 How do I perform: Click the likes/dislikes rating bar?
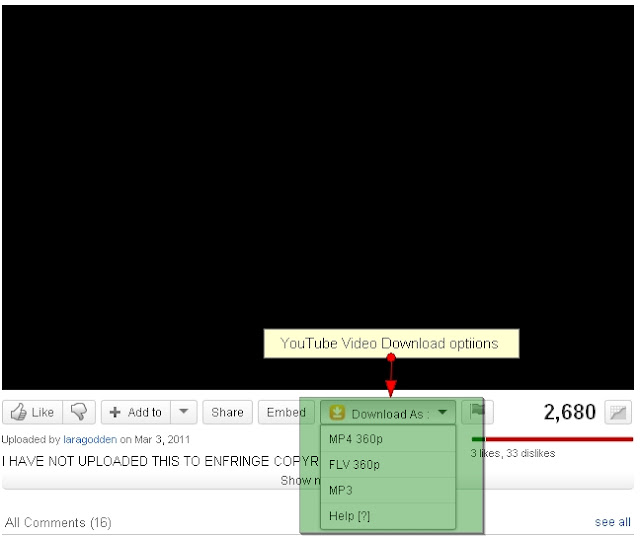[x=552, y=439]
